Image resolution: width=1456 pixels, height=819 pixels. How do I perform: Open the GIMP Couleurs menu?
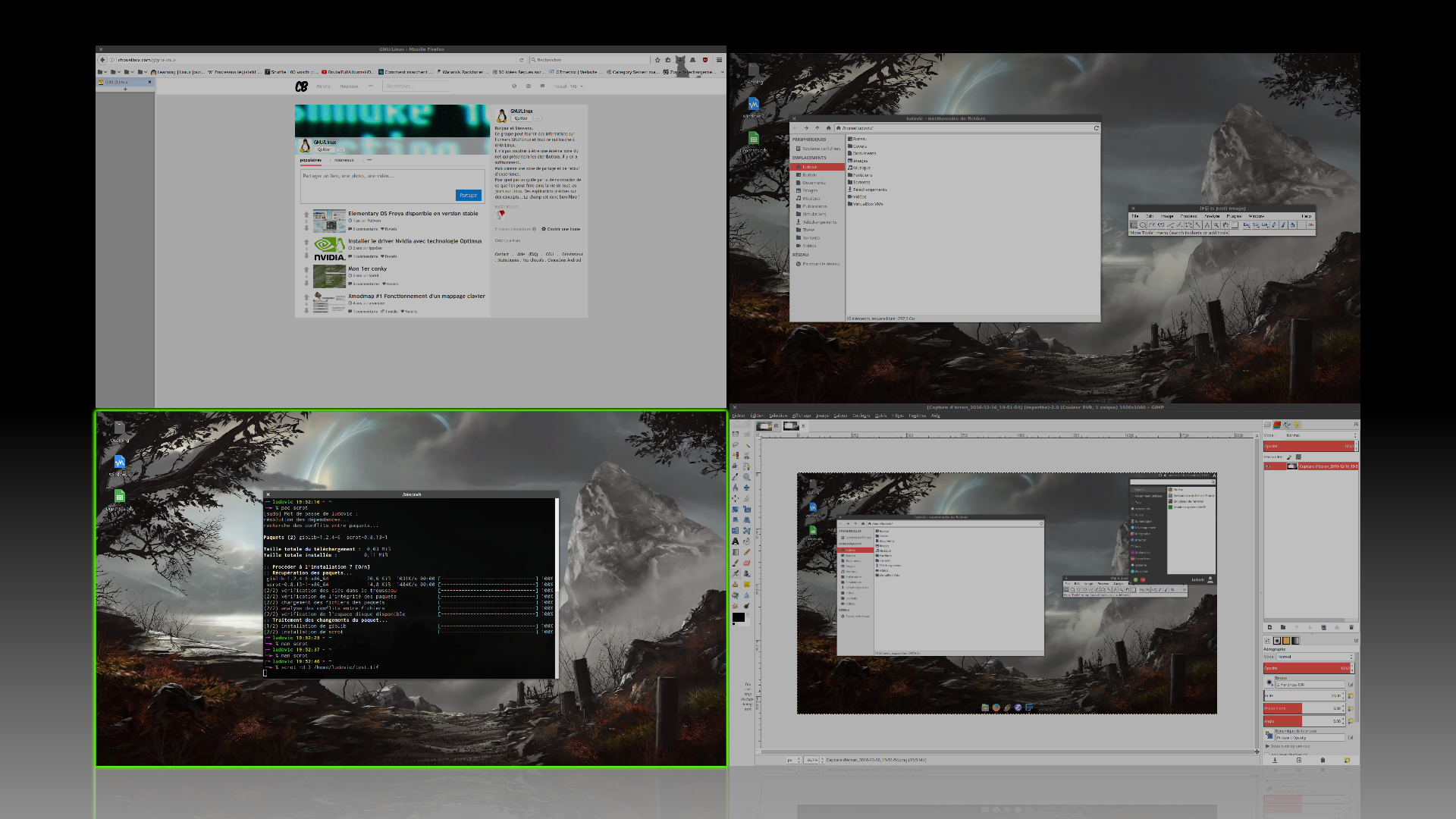(x=861, y=416)
